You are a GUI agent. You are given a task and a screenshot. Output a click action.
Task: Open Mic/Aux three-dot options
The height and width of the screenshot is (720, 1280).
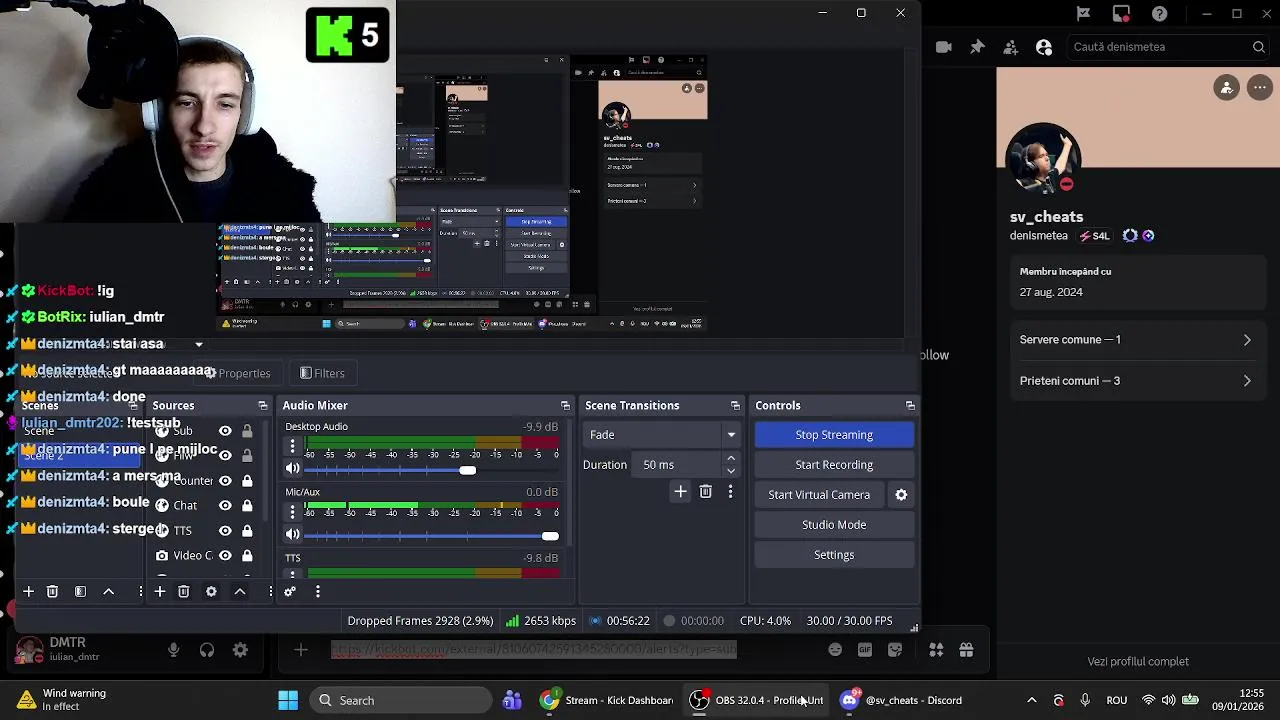click(292, 512)
